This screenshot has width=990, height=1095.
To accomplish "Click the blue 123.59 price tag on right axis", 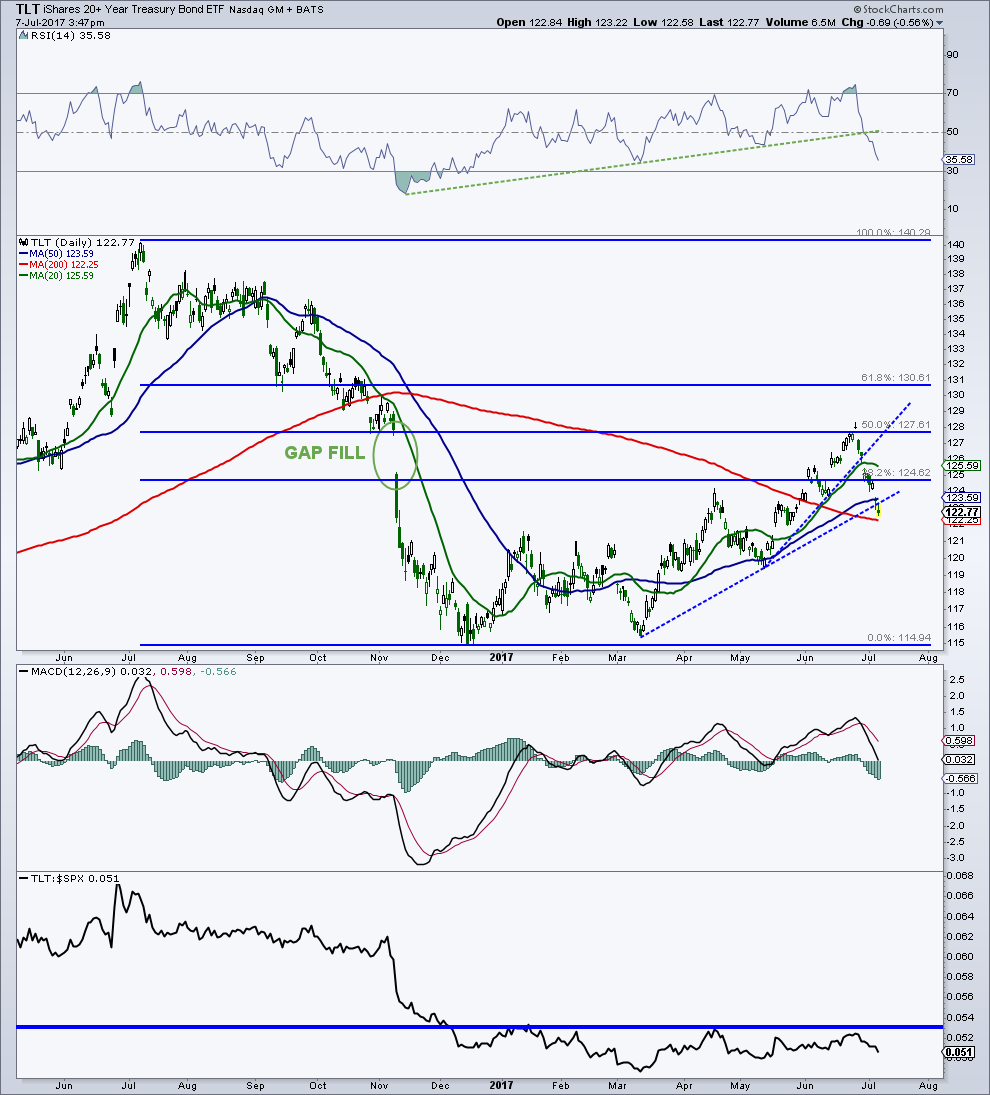I will 962,498.
